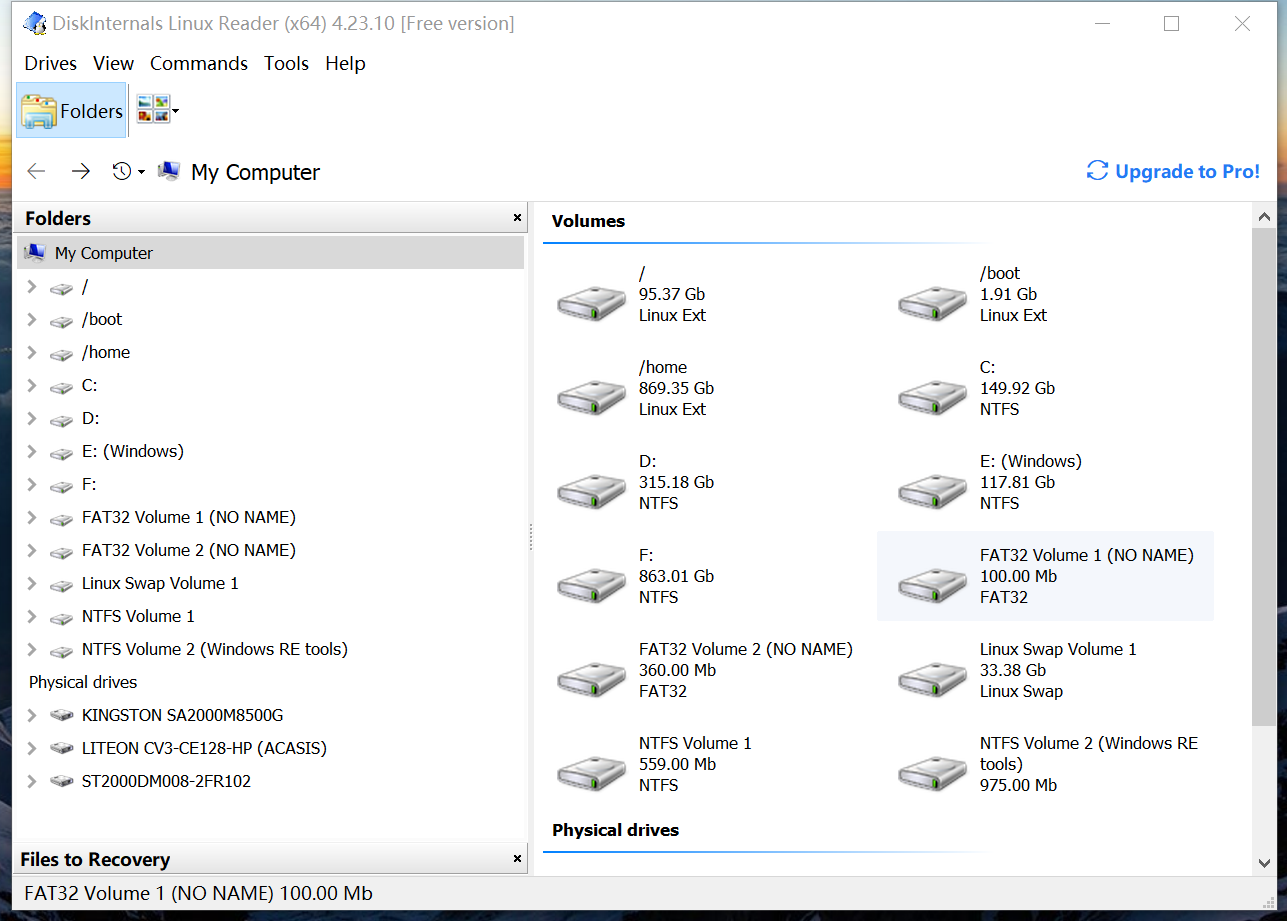The width and height of the screenshot is (1287, 921).
Task: Close the Folders panel
Action: point(517,218)
